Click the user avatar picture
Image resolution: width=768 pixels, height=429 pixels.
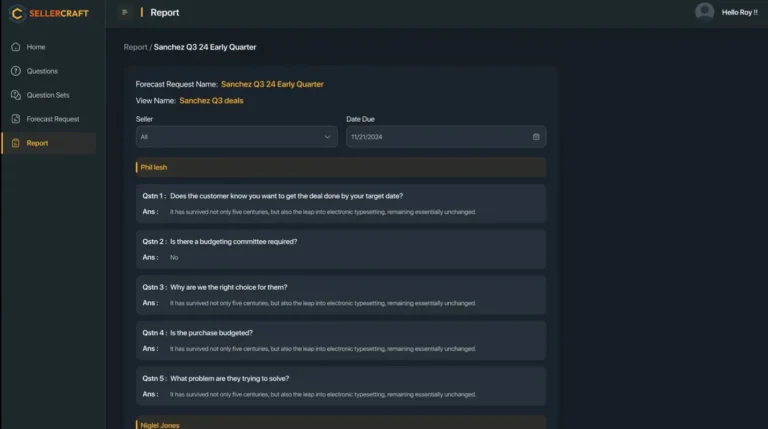coord(704,12)
